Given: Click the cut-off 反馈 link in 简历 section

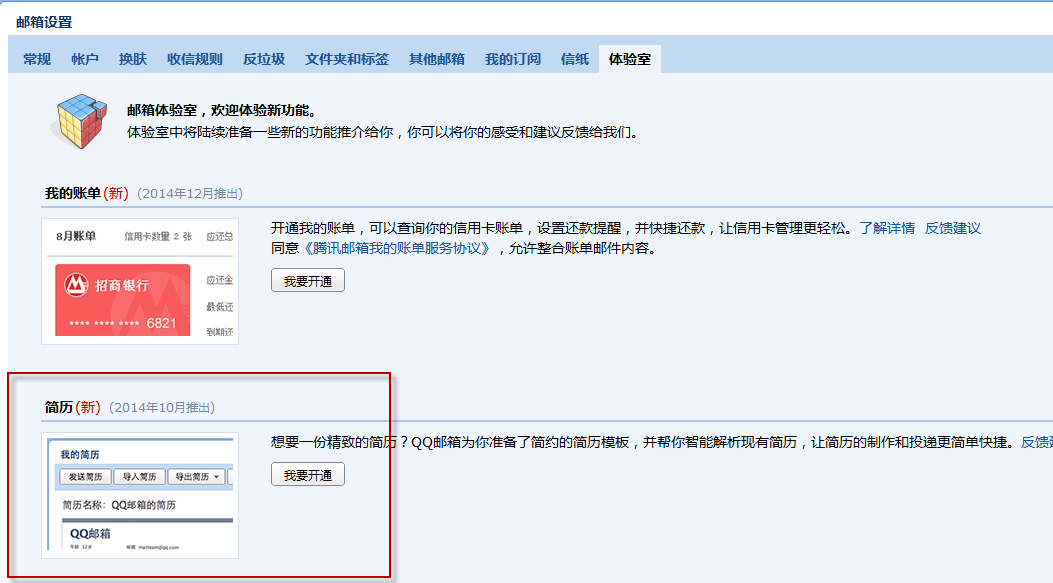Looking at the screenshot, I should pyautogui.click(x=1036, y=443).
